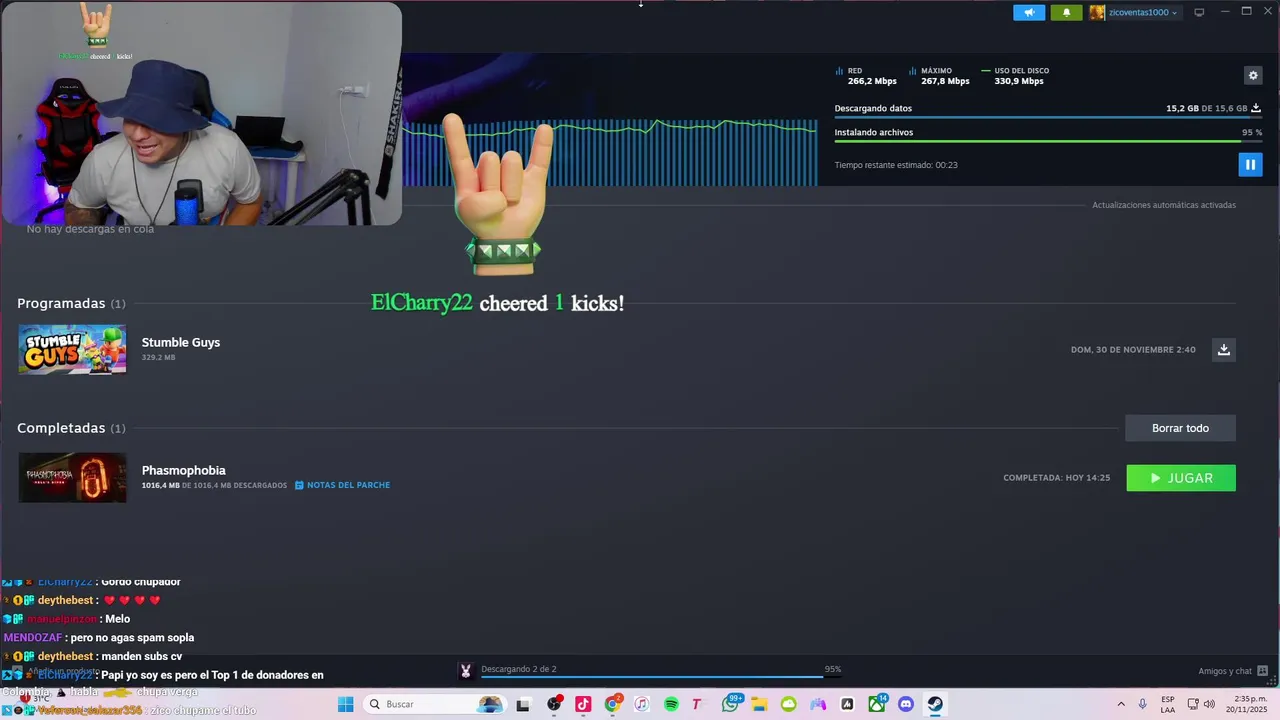Click the download throughput graph
The height and width of the screenshot is (720, 1280).
point(610,152)
